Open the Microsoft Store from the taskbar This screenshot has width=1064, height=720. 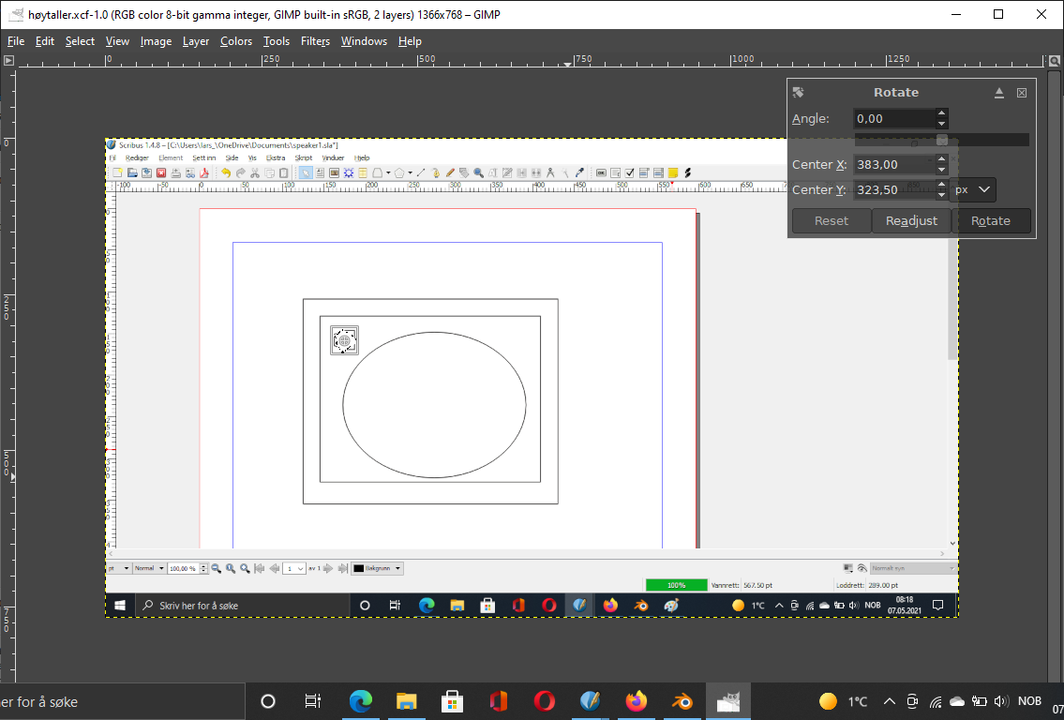[x=452, y=701]
